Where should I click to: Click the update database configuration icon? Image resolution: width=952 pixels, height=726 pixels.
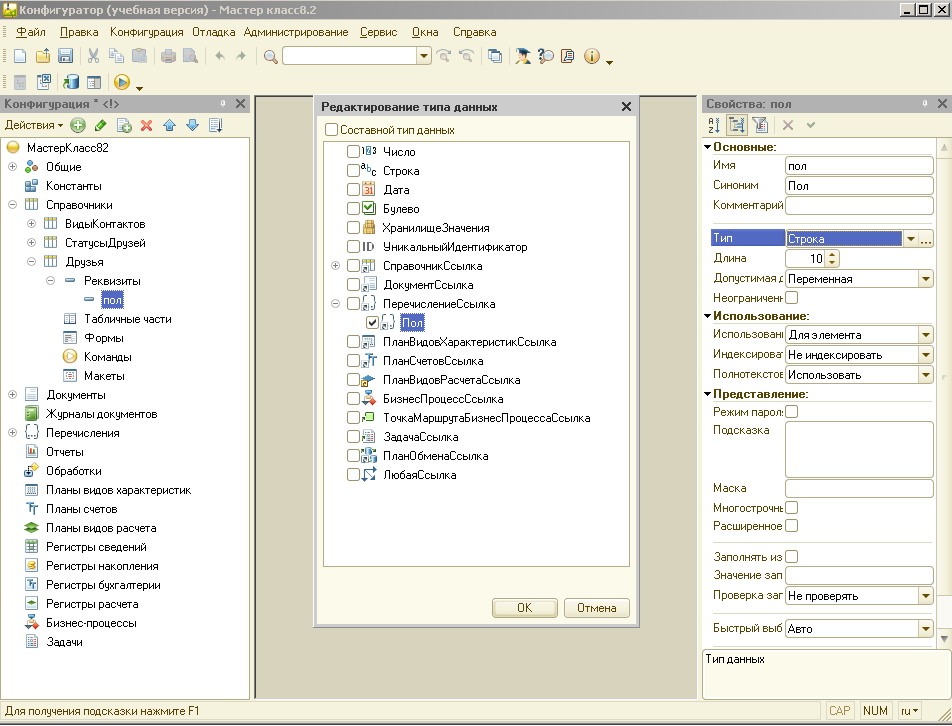71,83
